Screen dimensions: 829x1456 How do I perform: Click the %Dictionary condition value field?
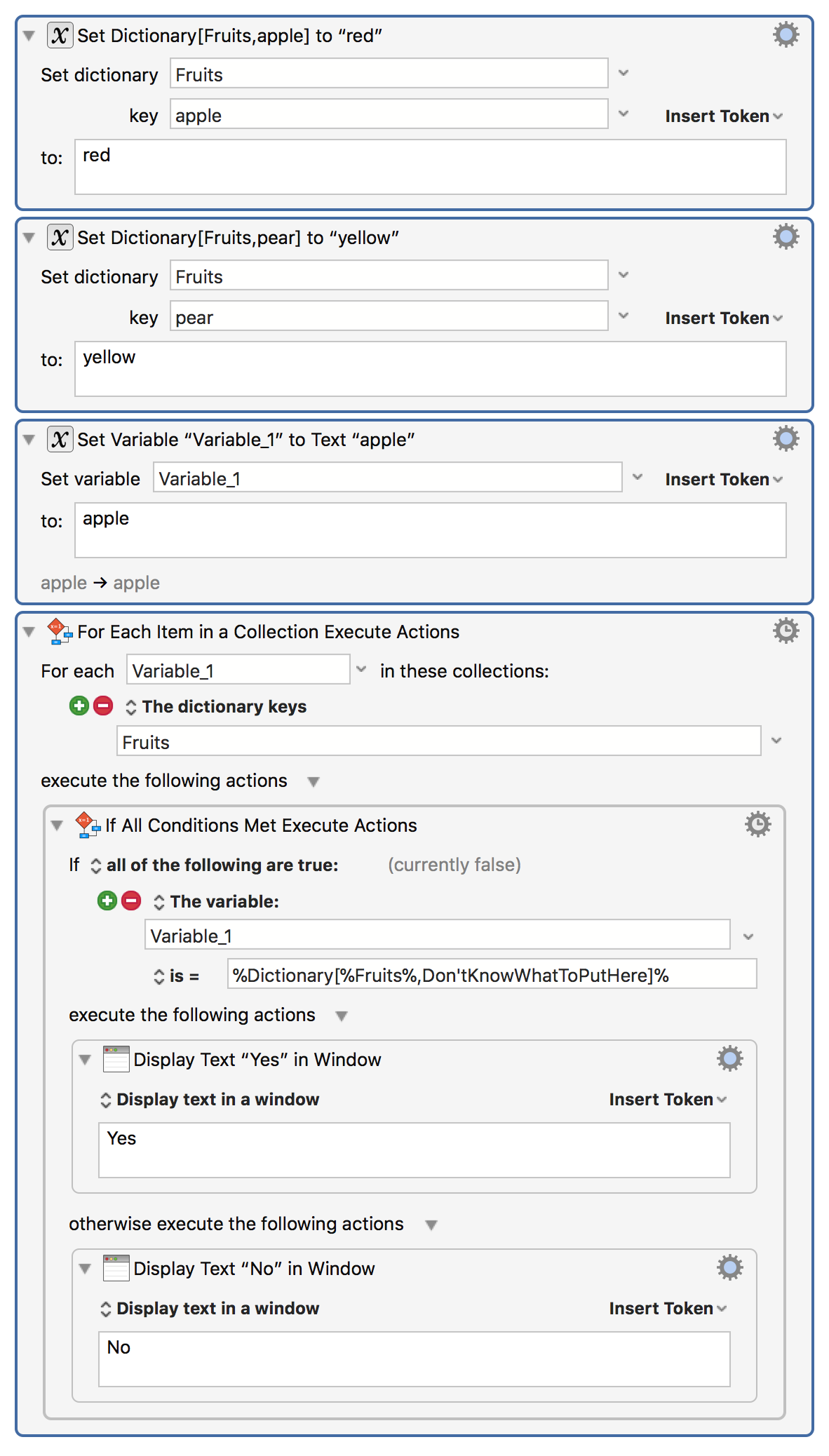point(492,974)
